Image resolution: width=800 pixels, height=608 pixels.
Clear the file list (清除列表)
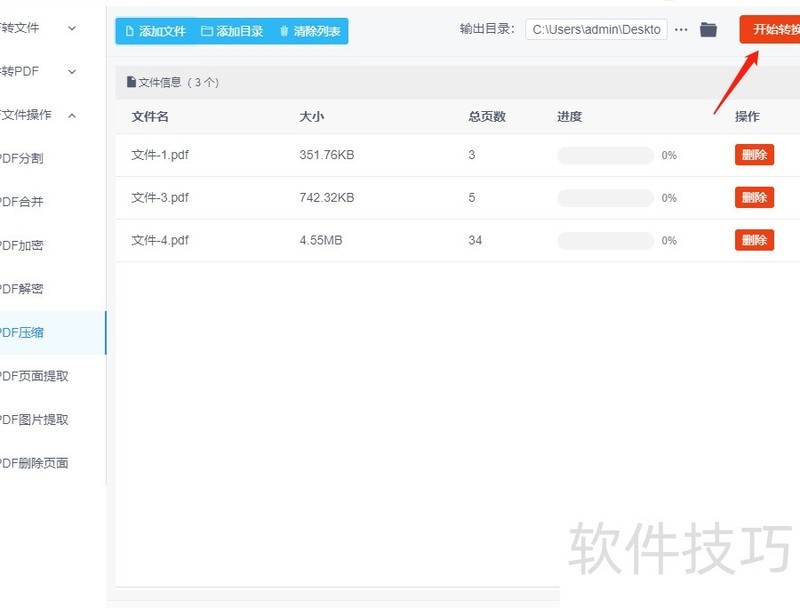[x=309, y=31]
